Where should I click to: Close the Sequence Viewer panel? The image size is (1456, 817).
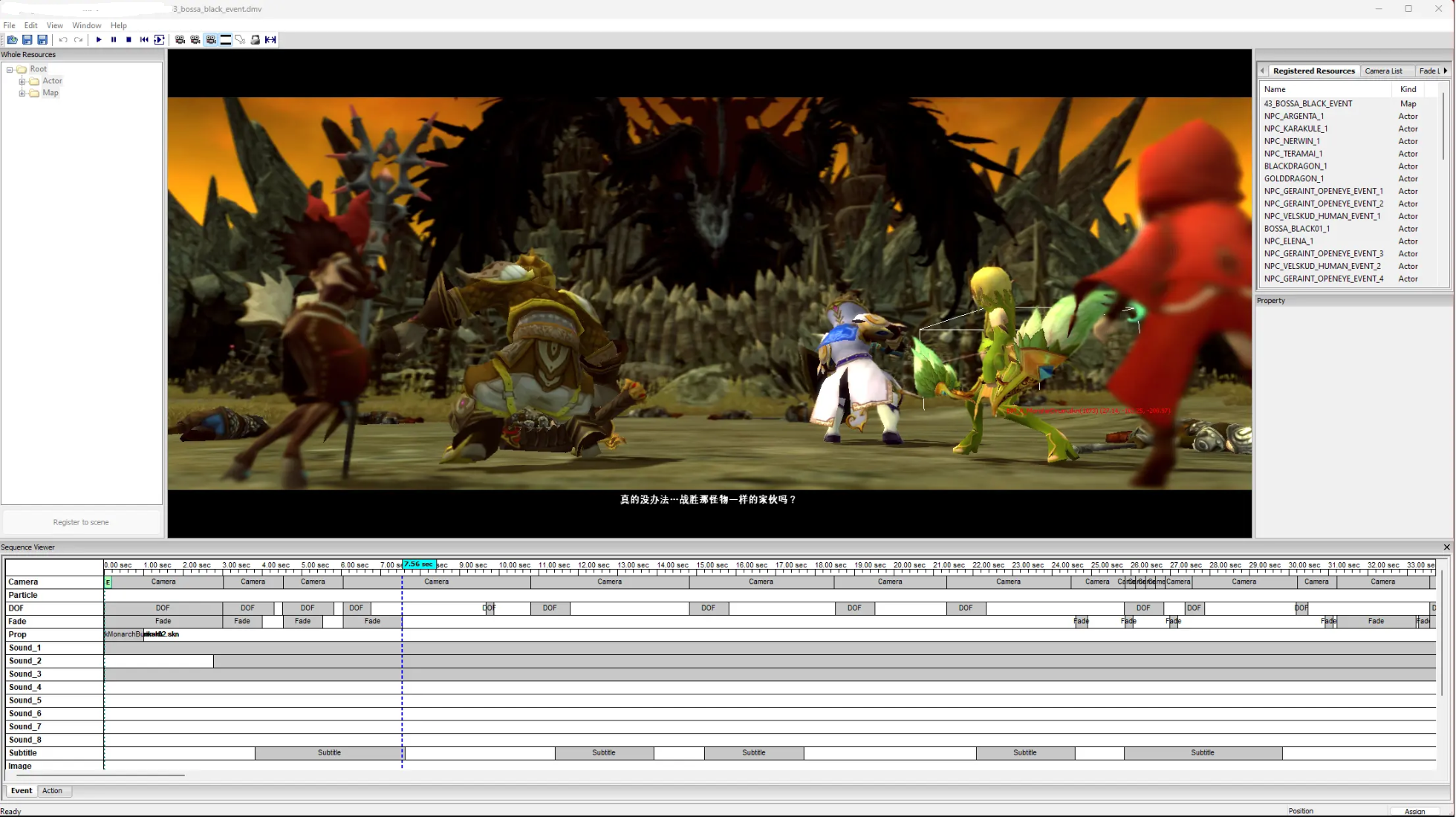[1446, 547]
